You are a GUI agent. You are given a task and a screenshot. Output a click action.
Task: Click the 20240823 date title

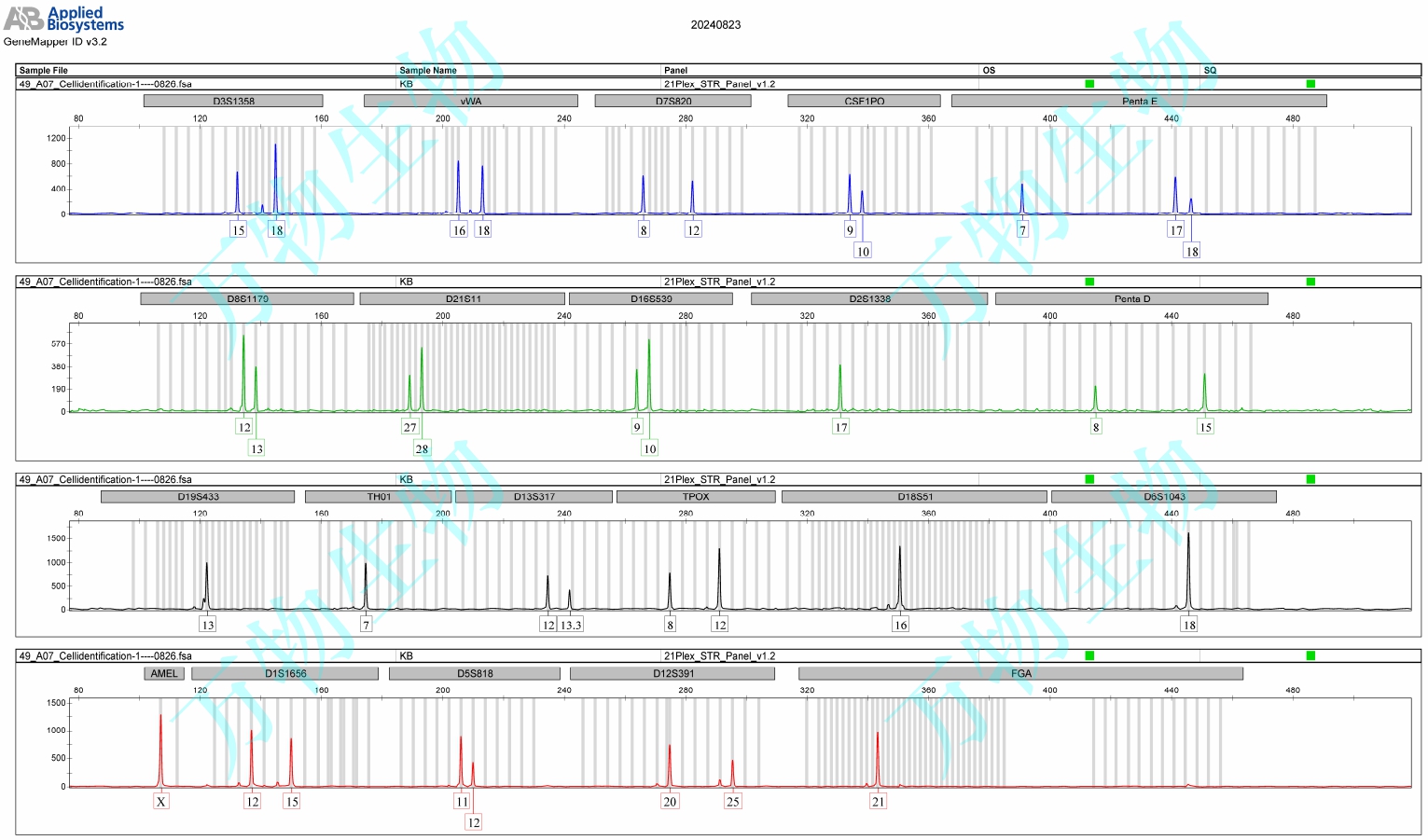pyautogui.click(x=715, y=25)
